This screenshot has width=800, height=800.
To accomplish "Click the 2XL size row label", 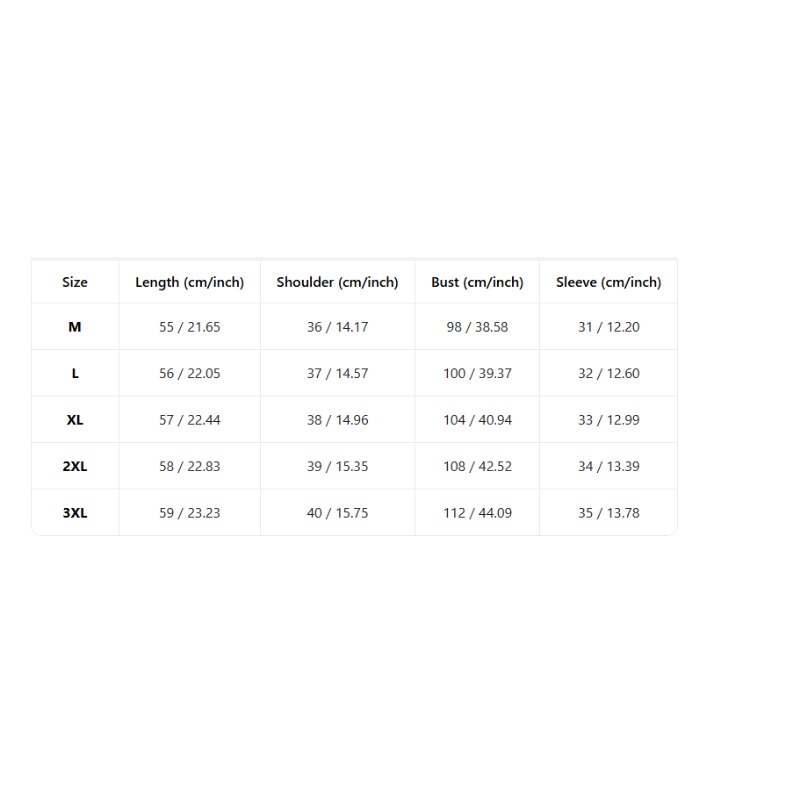I will point(75,466).
